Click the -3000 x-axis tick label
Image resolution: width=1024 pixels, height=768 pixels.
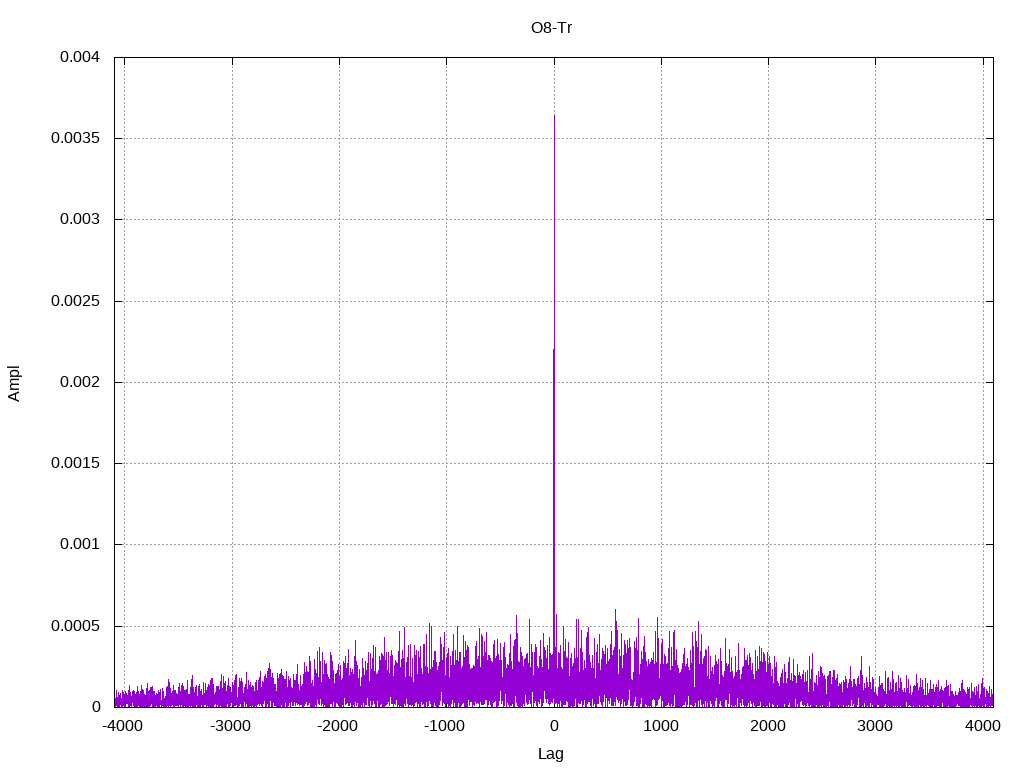(231, 726)
